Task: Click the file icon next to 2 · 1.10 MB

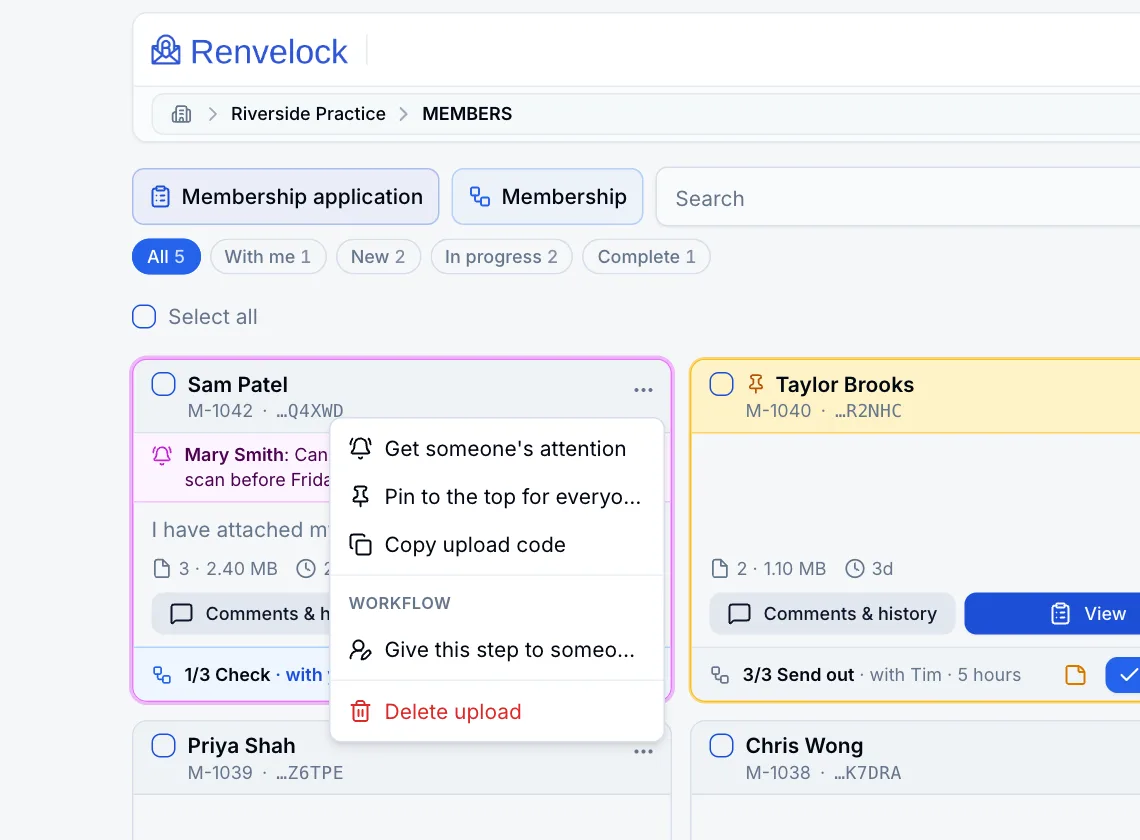Action: (719, 568)
